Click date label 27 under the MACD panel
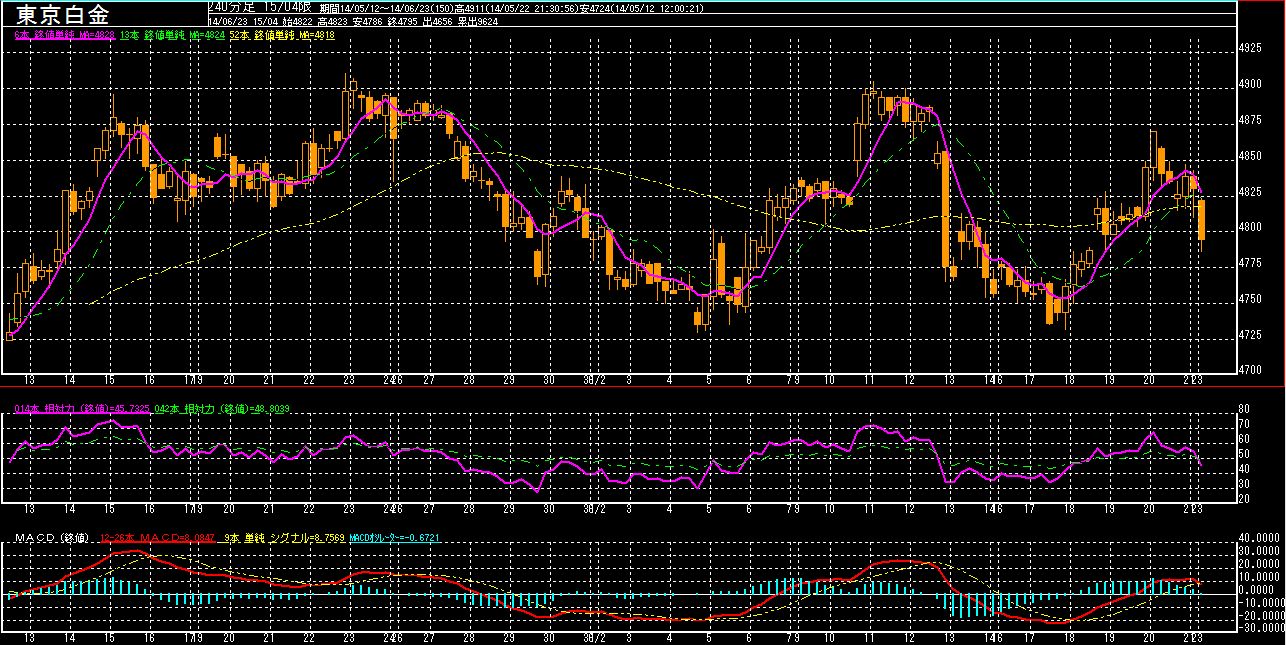1286x645 pixels. pyautogui.click(x=428, y=637)
